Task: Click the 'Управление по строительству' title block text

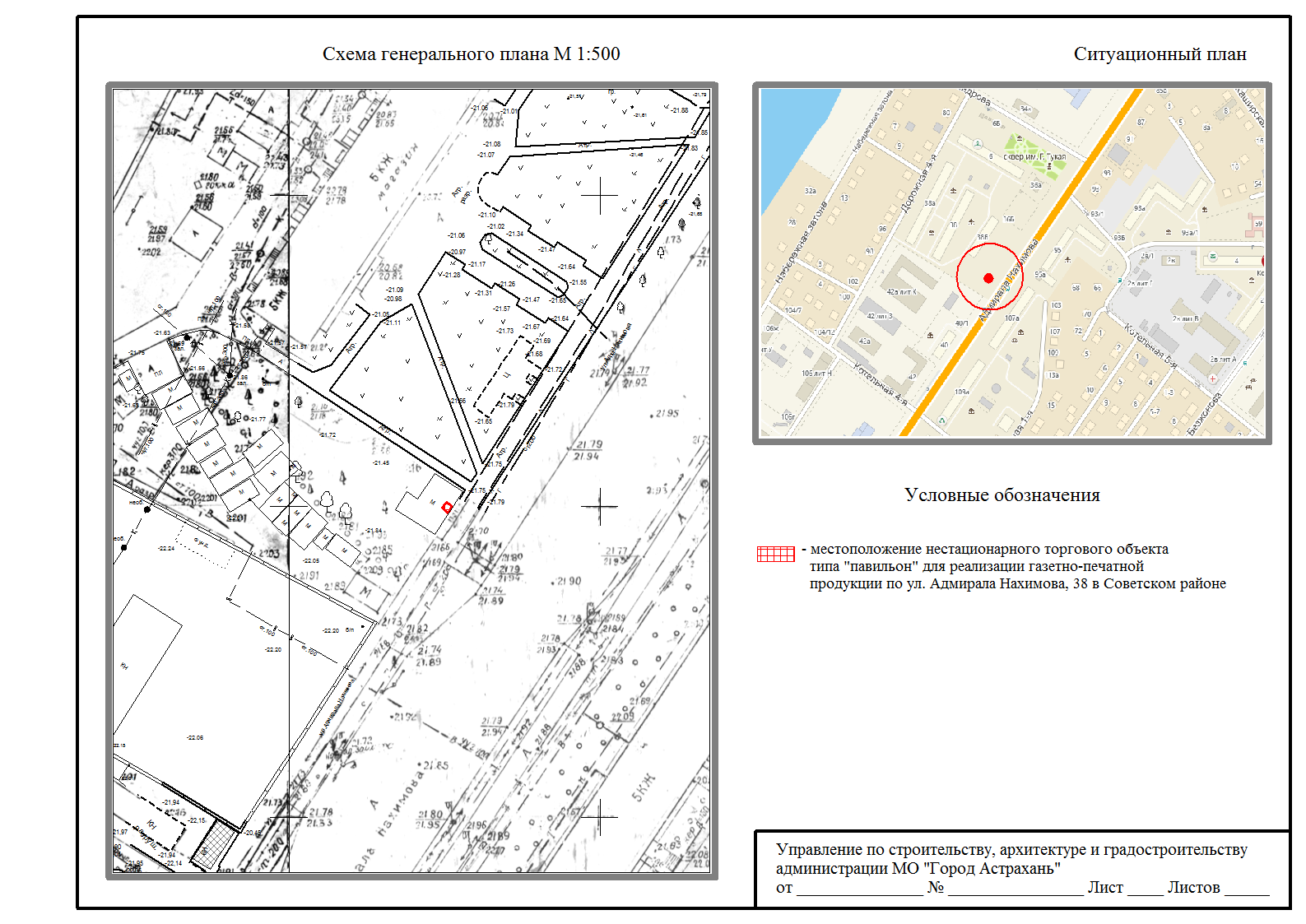Action: coord(1011,858)
